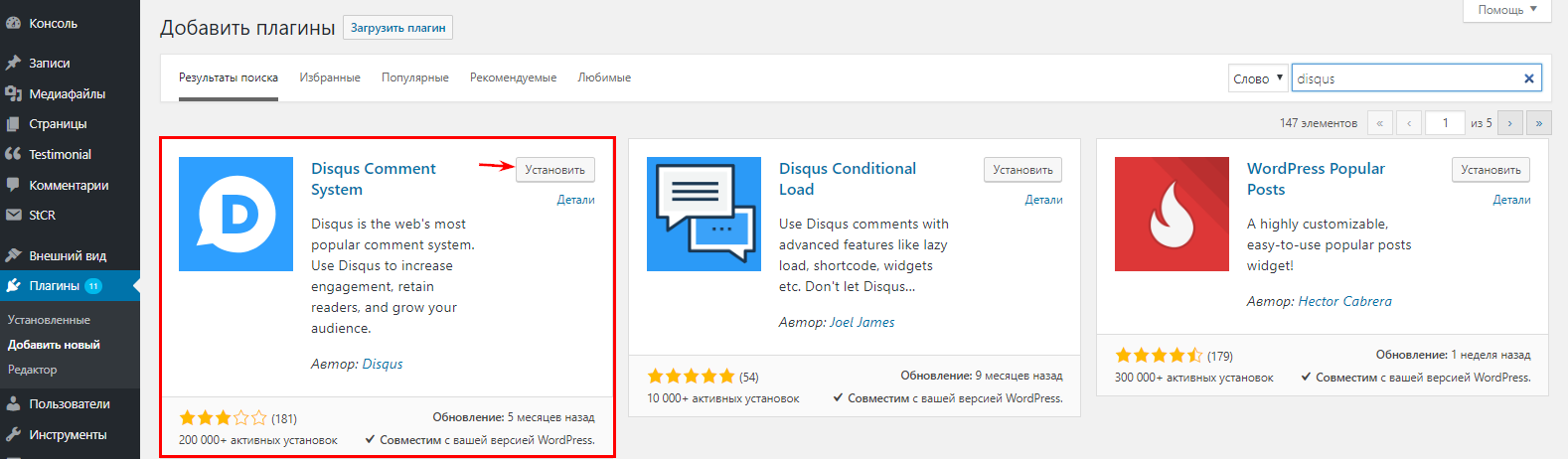The width and height of the screenshot is (1568, 459).
Task: Open Пользователи user icon
Action: [x=13, y=403]
